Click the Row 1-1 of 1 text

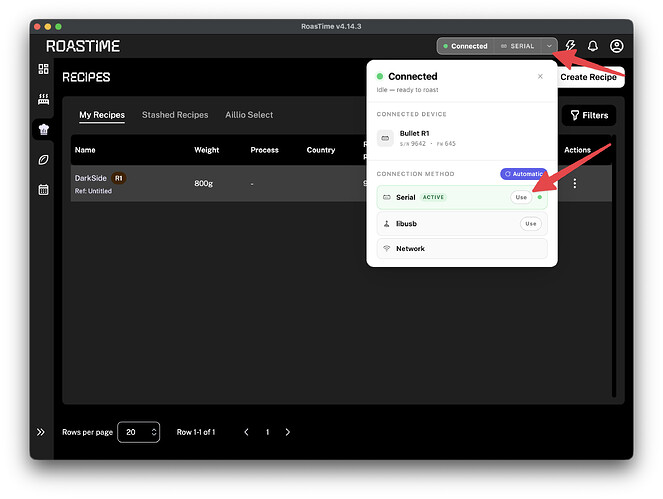196,432
